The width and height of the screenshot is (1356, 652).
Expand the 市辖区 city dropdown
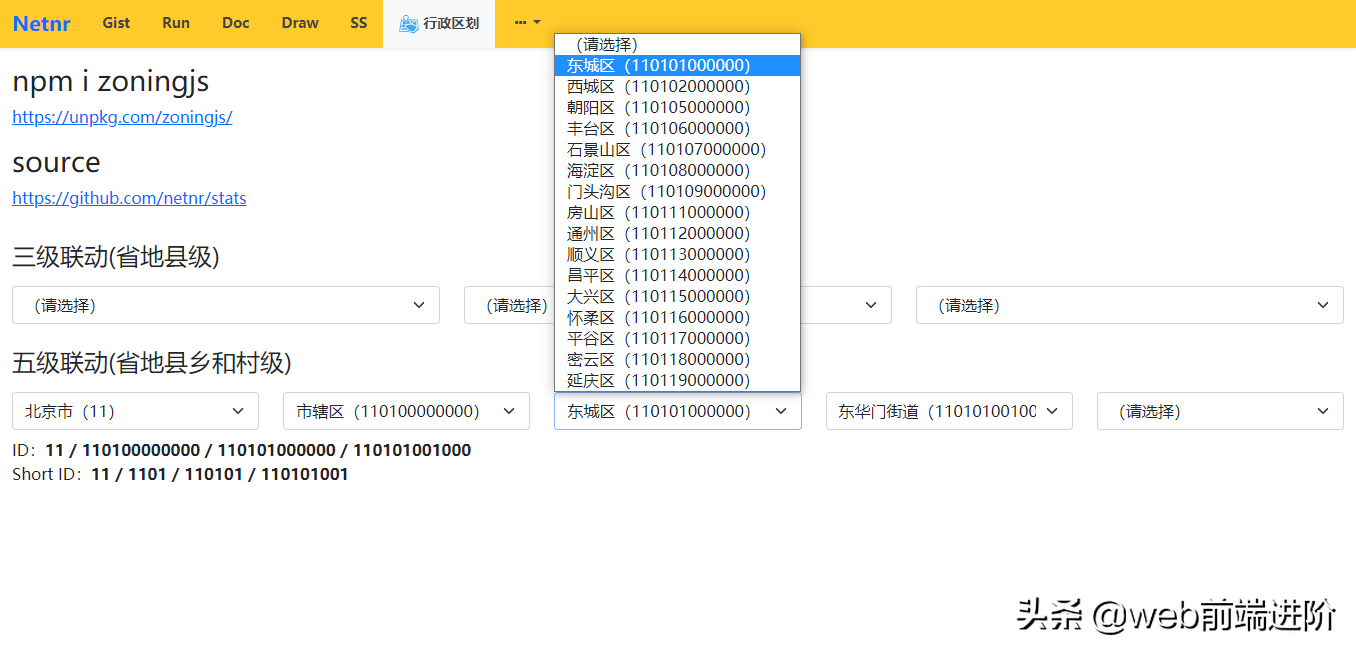(406, 411)
